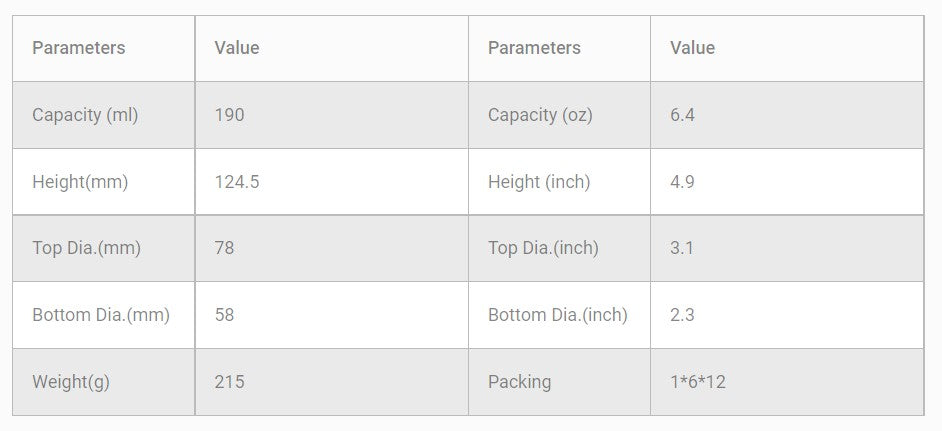Click the Height(mm) parameter cell
The height and width of the screenshot is (431, 942).
click(80, 182)
